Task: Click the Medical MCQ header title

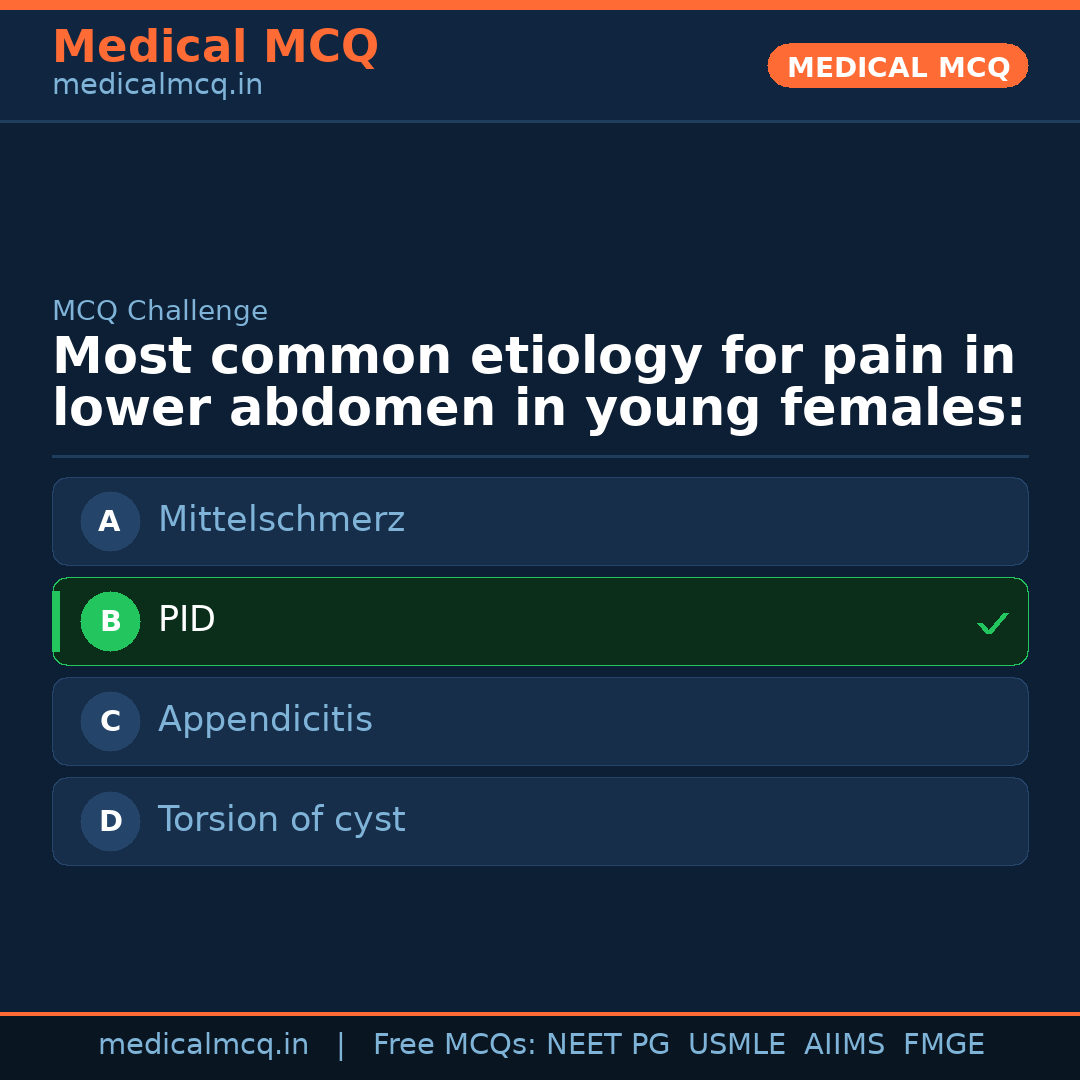Action: pyautogui.click(x=215, y=47)
